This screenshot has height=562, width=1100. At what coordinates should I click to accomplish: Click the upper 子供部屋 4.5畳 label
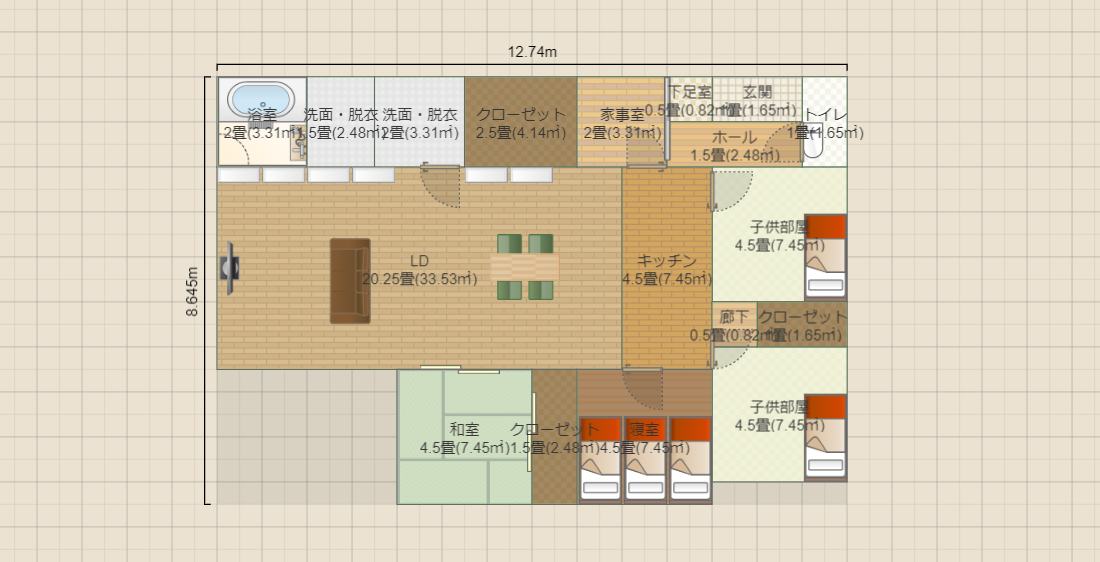[x=779, y=236]
